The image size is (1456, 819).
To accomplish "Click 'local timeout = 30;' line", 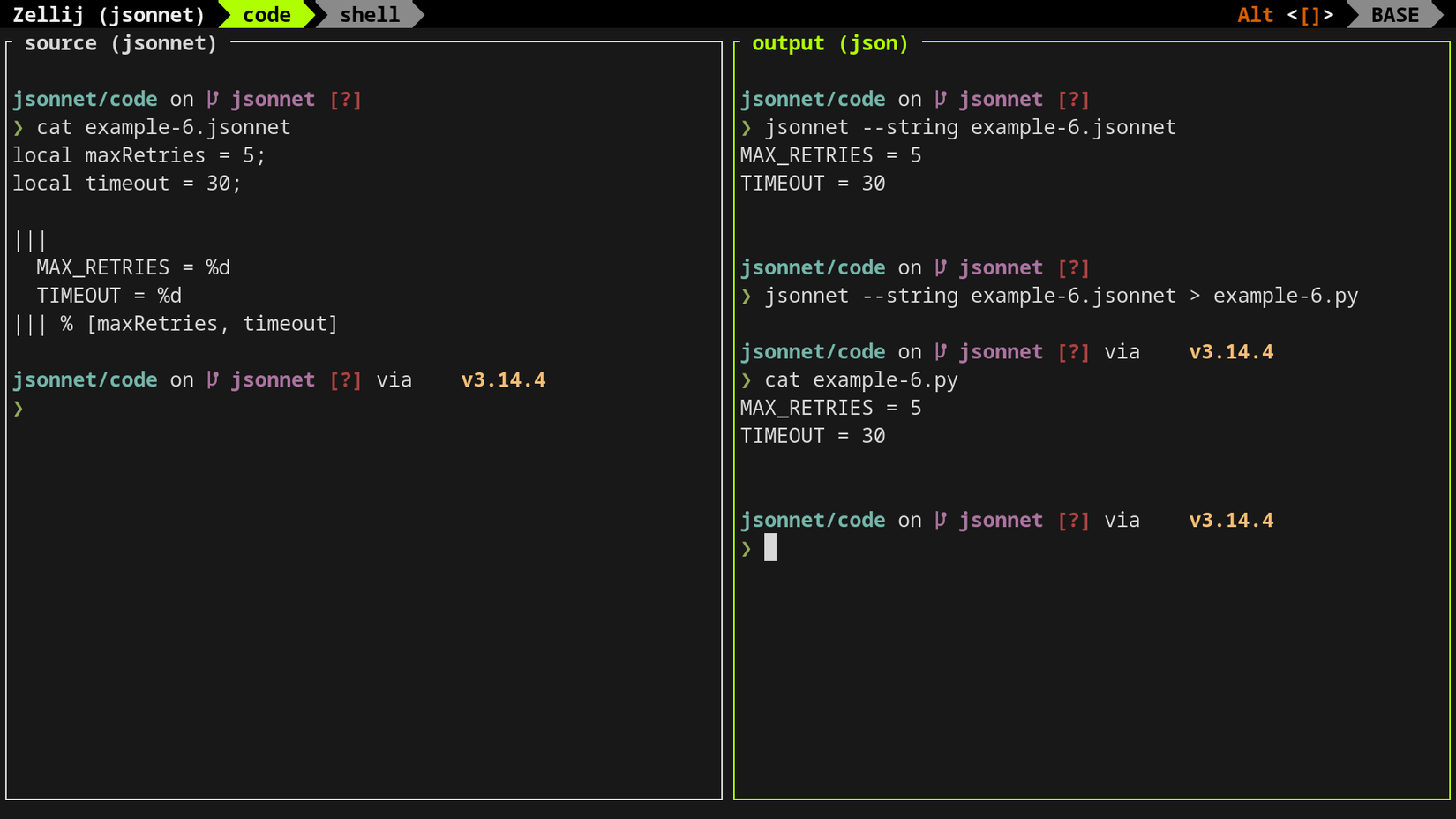I will point(127,184).
